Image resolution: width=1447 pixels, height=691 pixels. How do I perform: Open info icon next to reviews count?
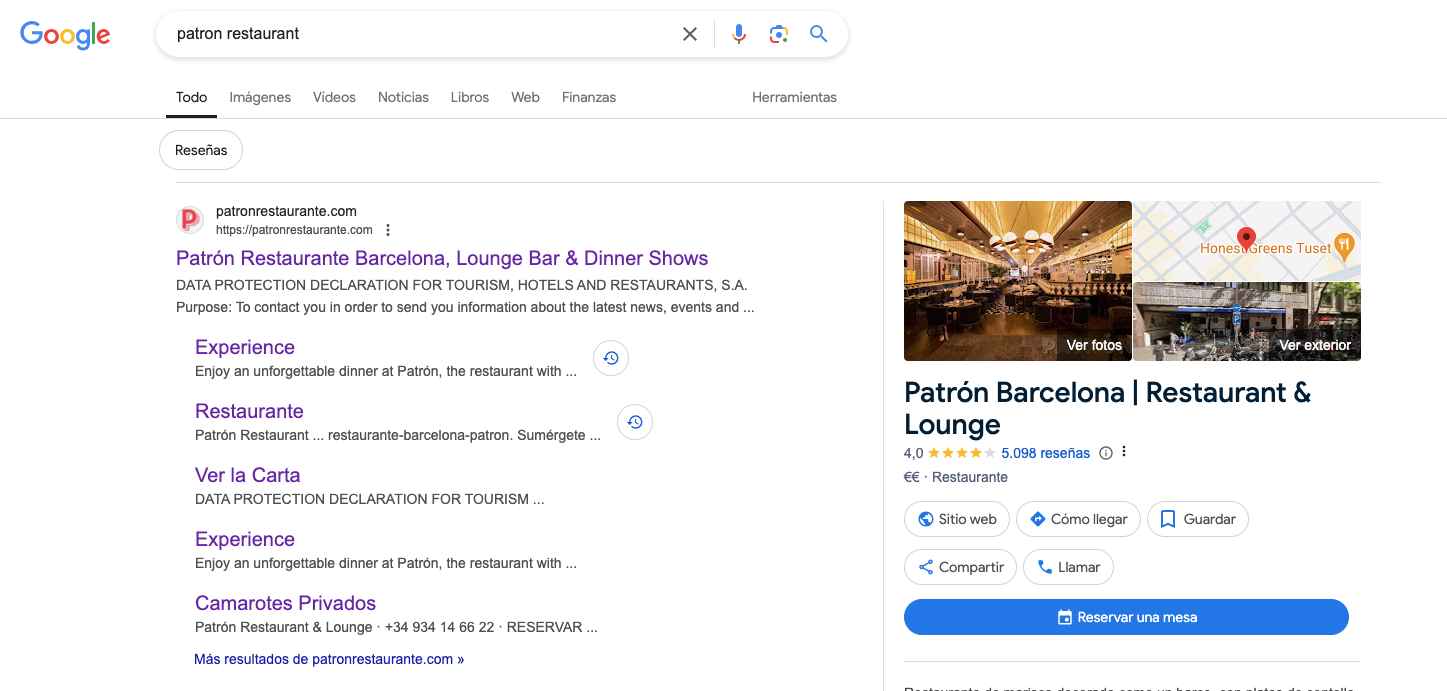[1106, 453]
